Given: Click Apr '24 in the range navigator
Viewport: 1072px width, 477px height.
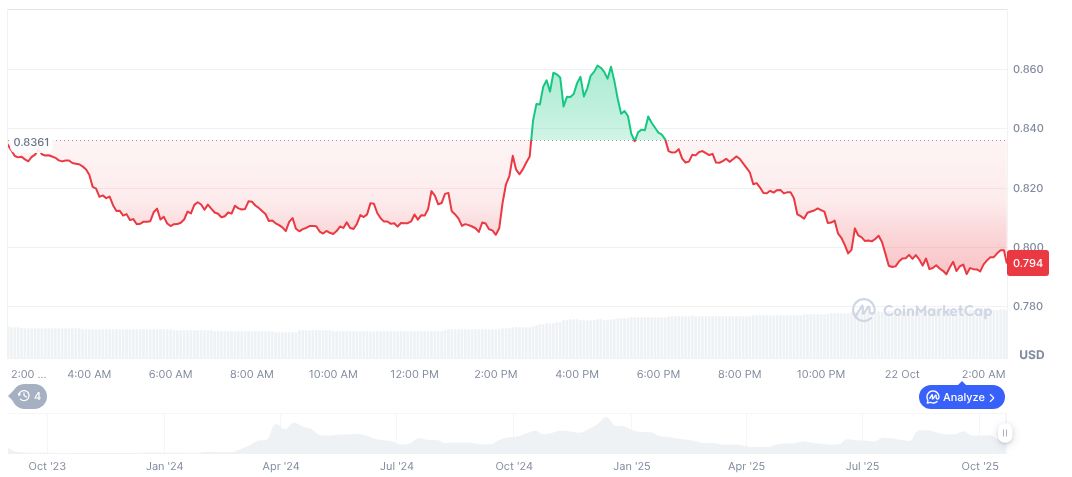Looking at the screenshot, I should click(x=281, y=466).
